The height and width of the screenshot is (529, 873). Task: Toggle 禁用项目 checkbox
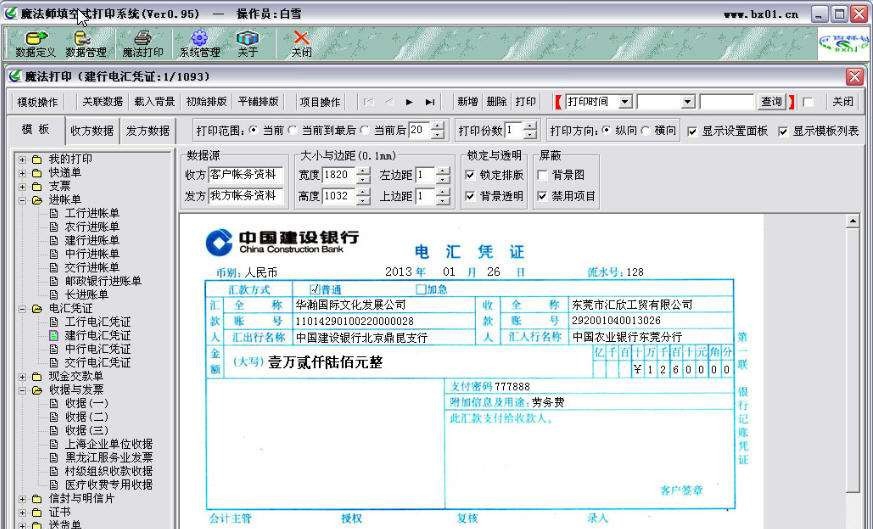(x=542, y=196)
